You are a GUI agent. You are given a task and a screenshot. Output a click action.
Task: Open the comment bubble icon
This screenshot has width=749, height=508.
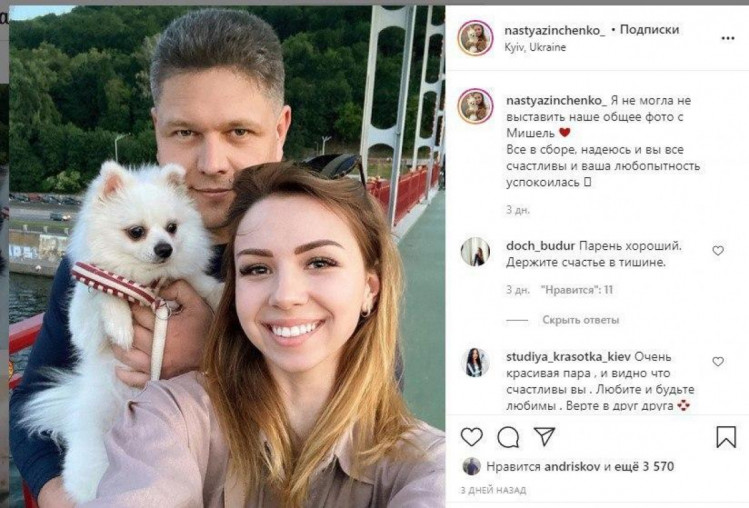click(x=508, y=437)
